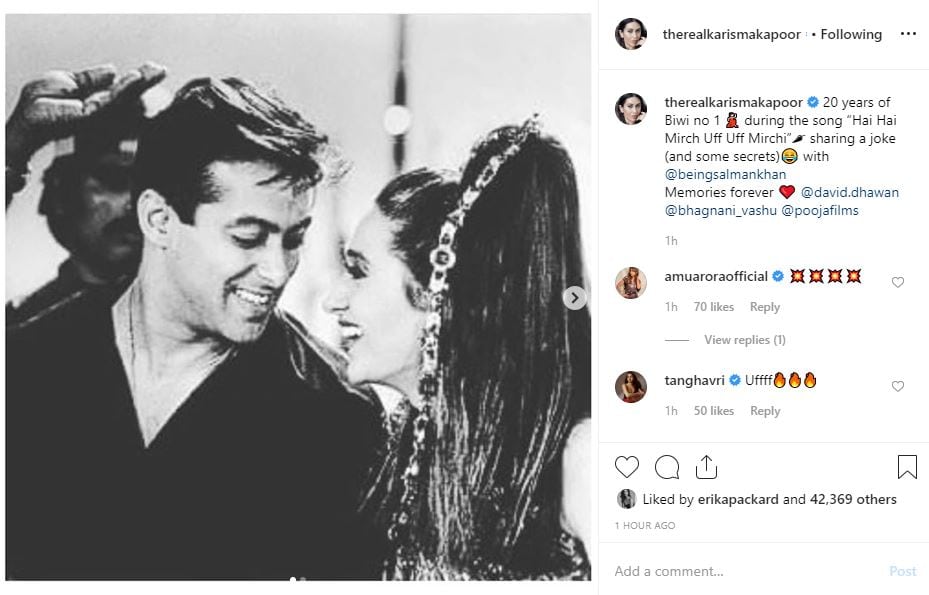Open the three-dot more options menu
The width and height of the screenshot is (929, 595).
(908, 34)
